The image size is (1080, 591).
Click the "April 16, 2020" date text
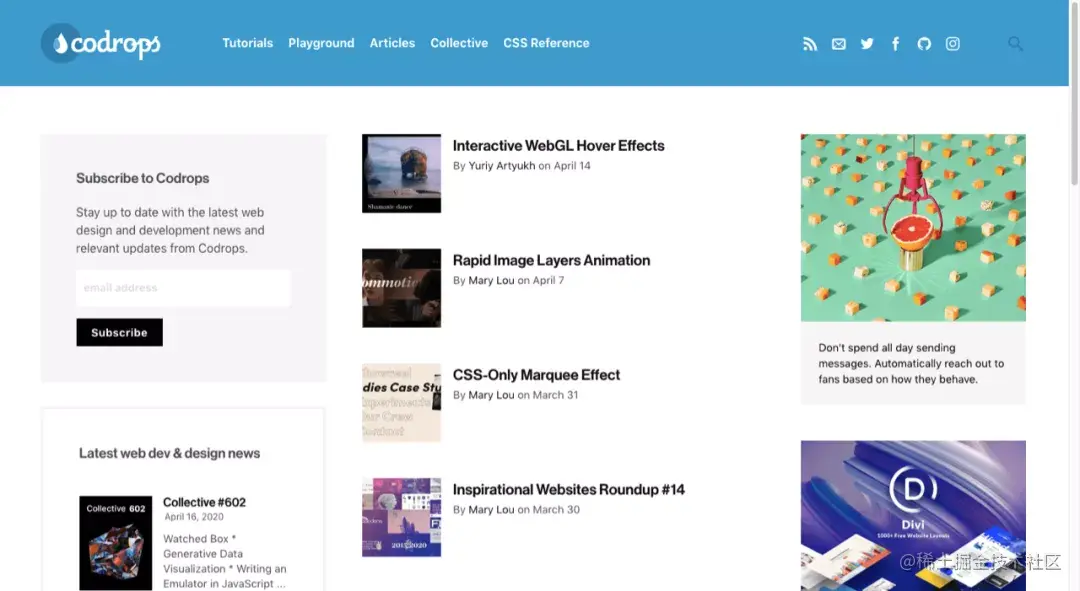[194, 517]
